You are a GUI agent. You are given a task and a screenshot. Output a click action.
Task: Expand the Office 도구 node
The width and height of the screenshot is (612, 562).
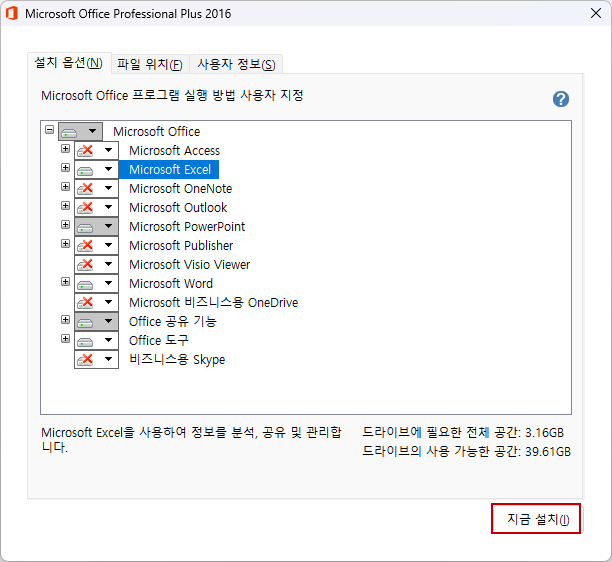(x=66, y=338)
